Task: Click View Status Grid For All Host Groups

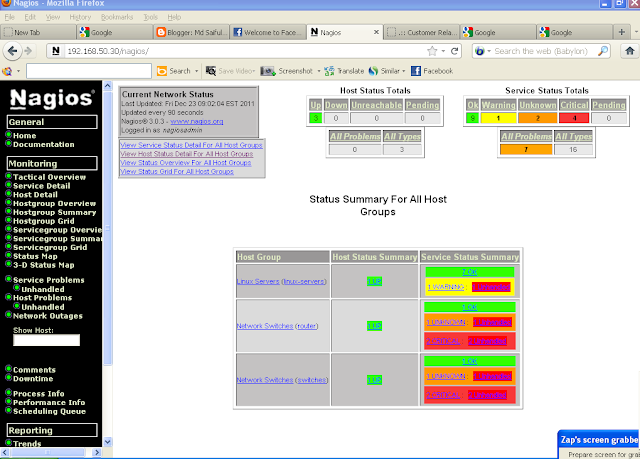Action: (177, 172)
